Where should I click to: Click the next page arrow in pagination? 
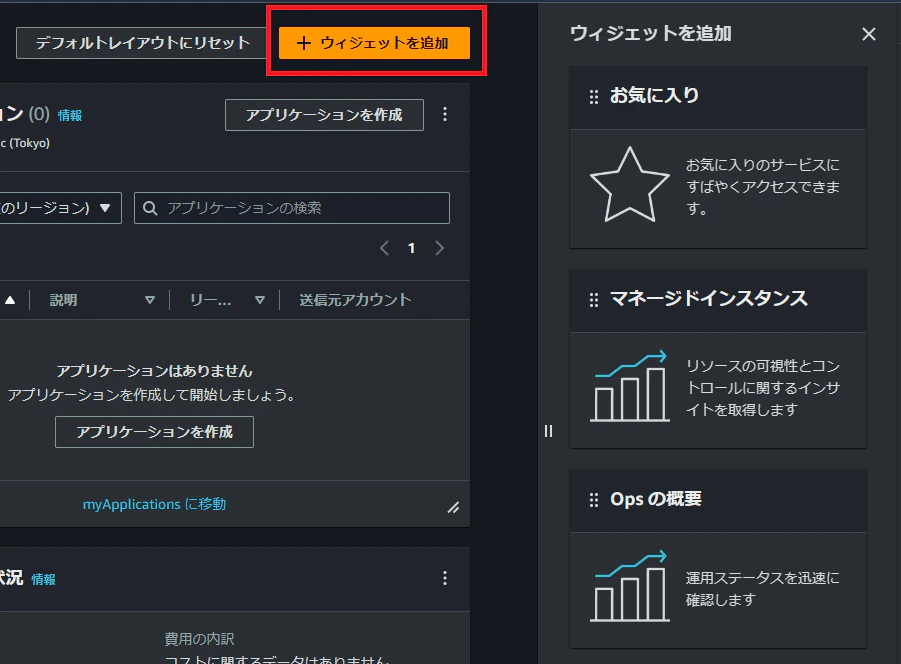coord(439,248)
